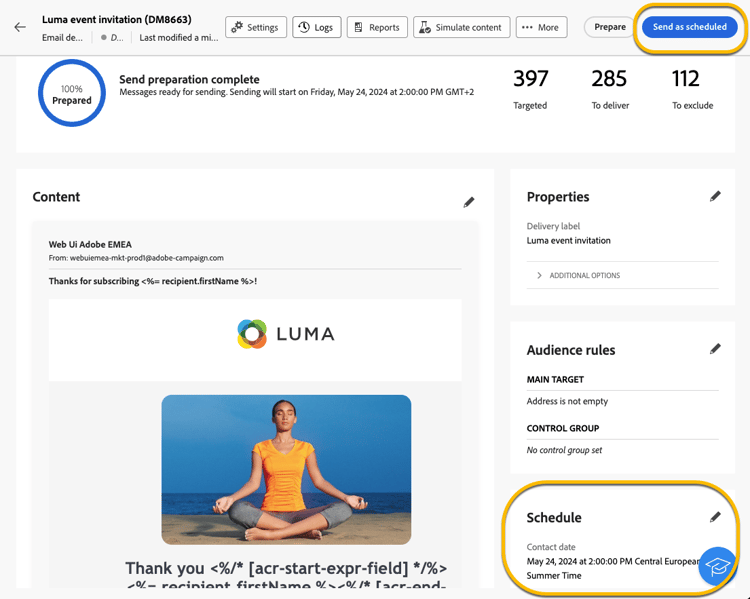
Task: Click 'Address is not empty' main target rule
Action: click(567, 401)
